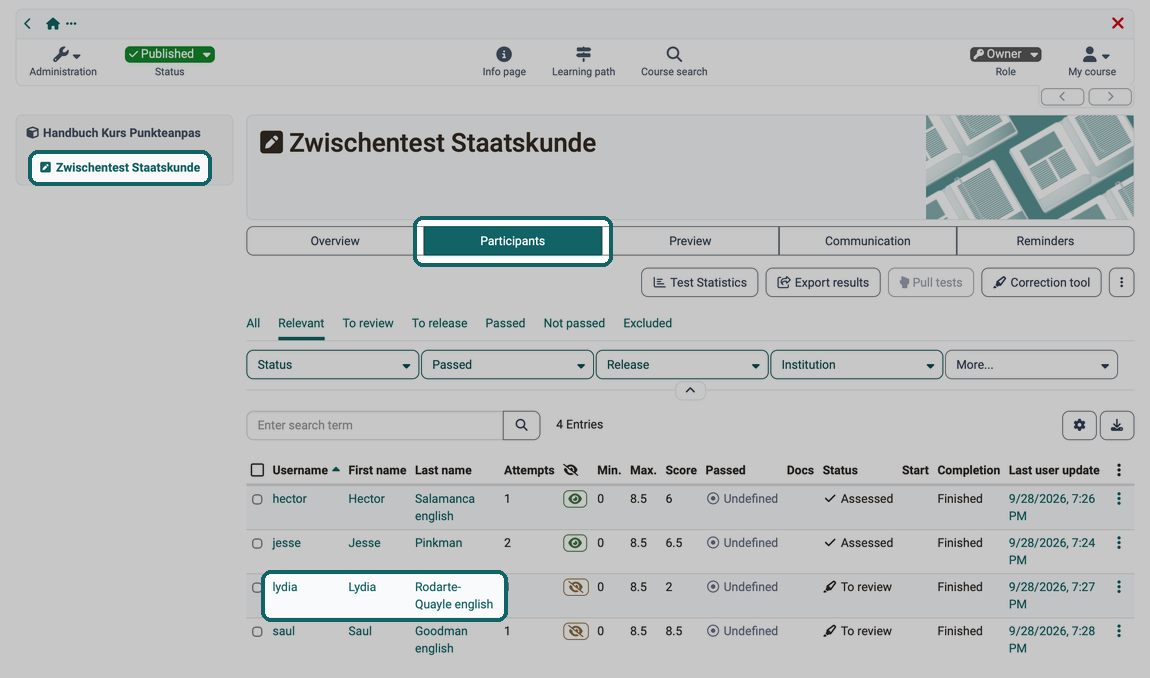Open the Administration wrench menu
The height and width of the screenshot is (678, 1150).
(66, 54)
